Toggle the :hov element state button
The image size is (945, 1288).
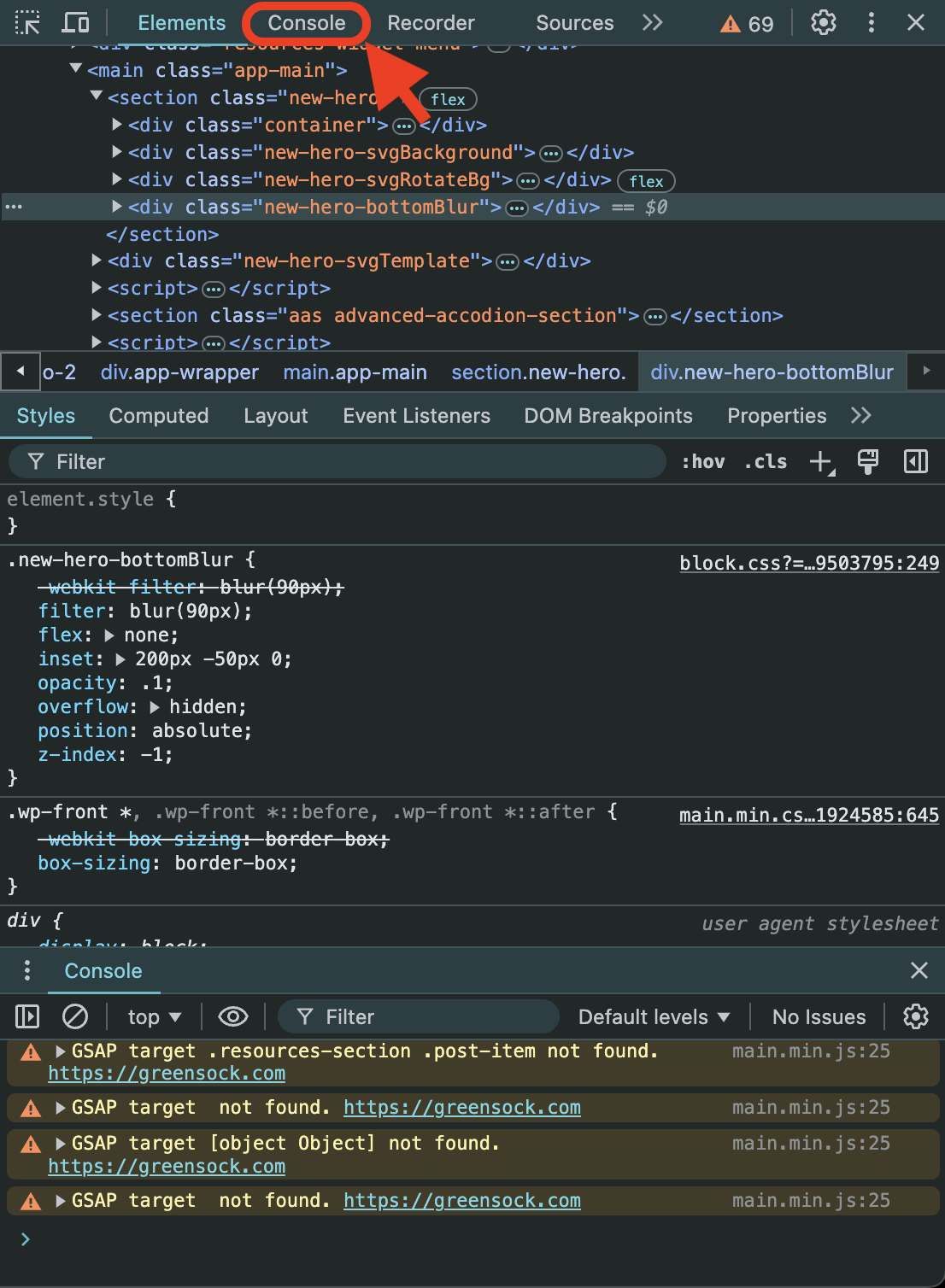(x=702, y=462)
